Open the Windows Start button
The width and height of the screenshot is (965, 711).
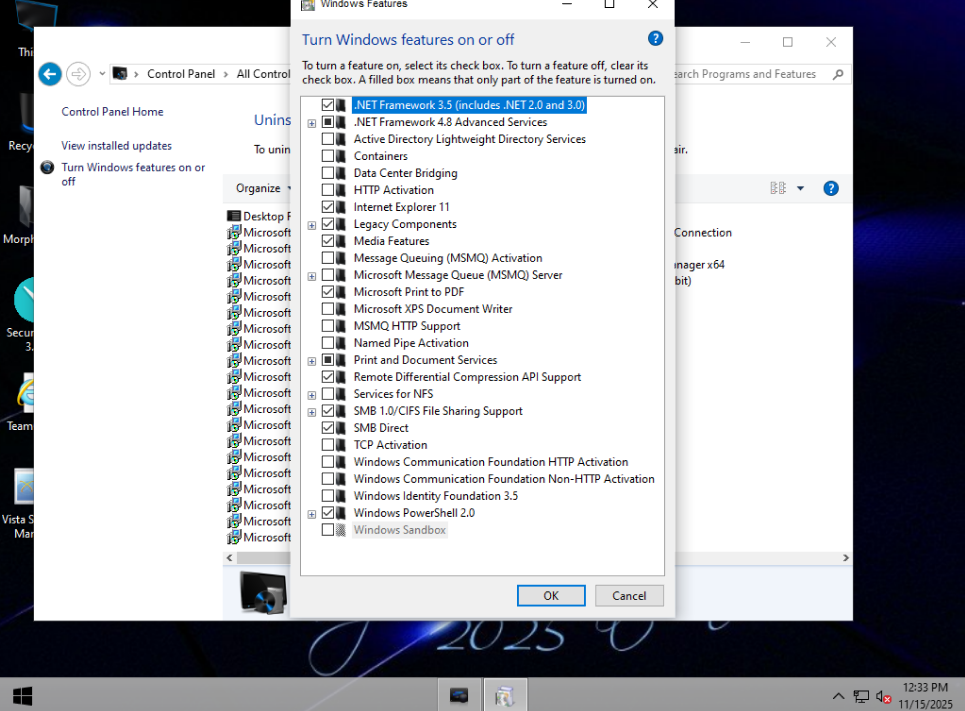22,696
